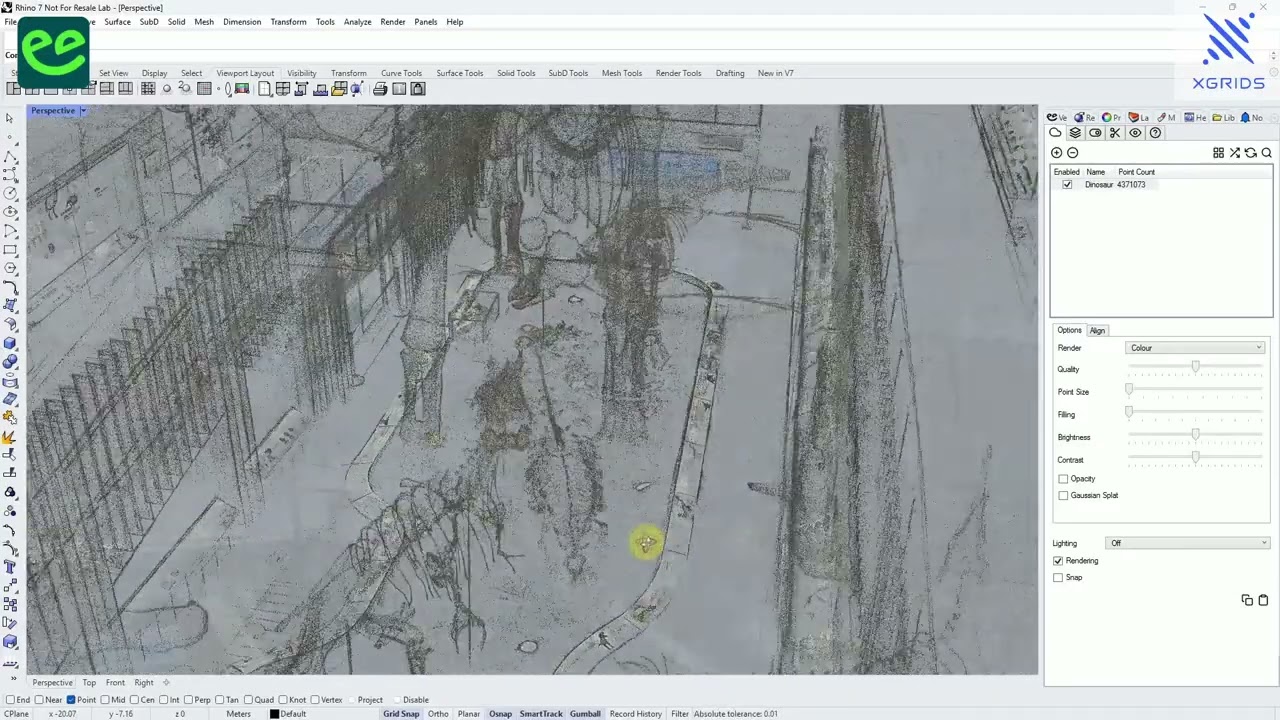Enable the Mid osnap checkbox
Viewport: 1280px width, 720px height.
pos(105,700)
